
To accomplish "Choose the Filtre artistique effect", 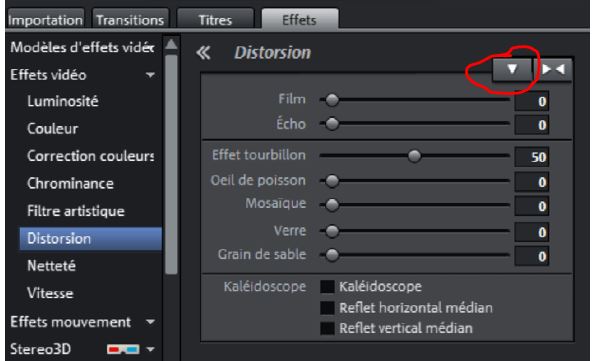I will (76, 211).
